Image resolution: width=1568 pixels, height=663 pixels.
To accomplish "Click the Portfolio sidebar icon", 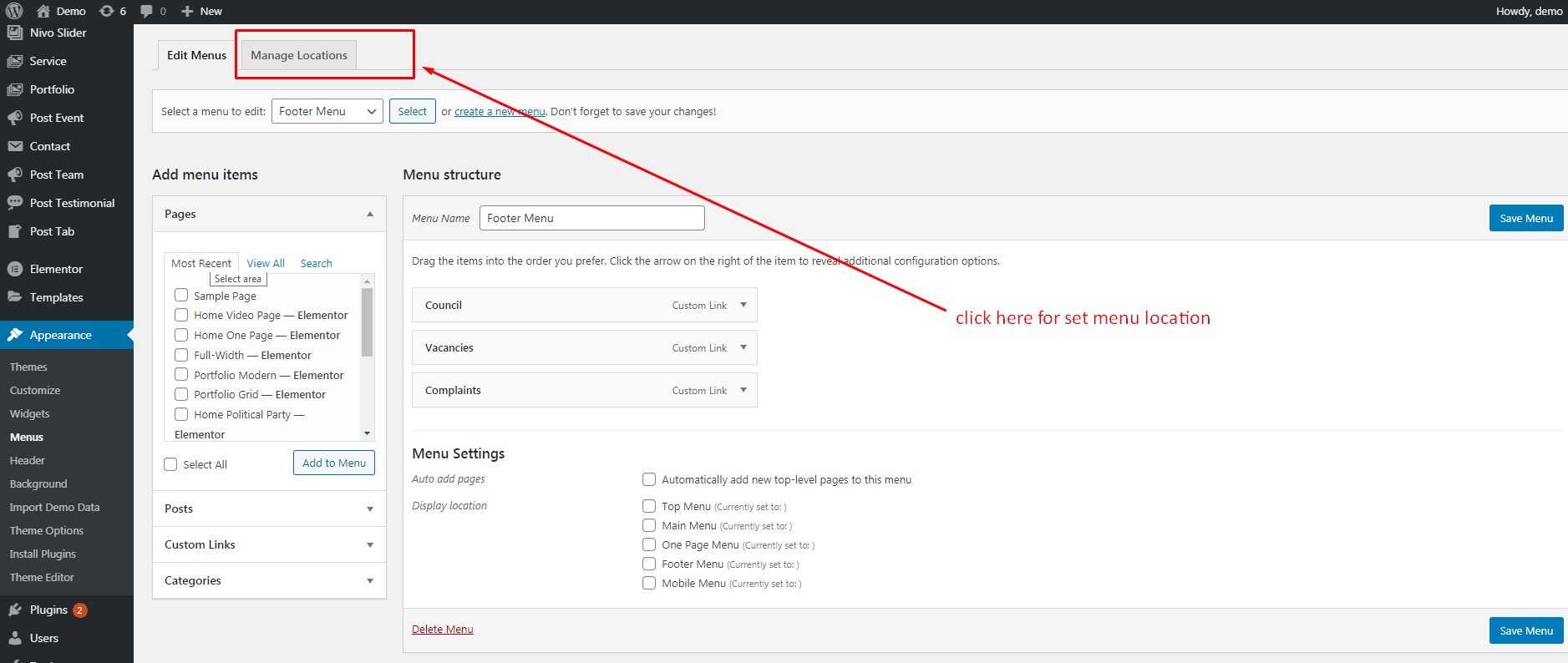I will click(15, 89).
